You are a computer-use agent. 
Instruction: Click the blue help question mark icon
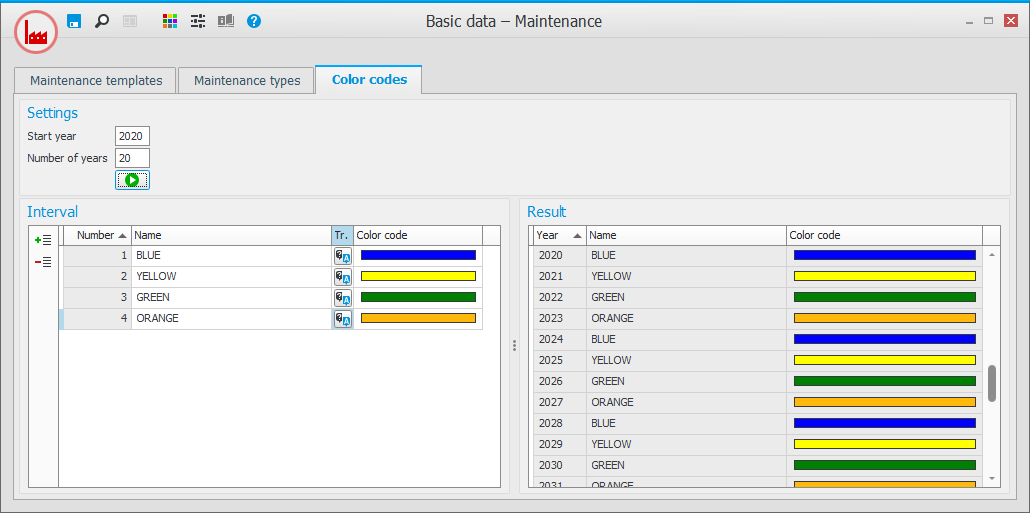click(x=254, y=21)
